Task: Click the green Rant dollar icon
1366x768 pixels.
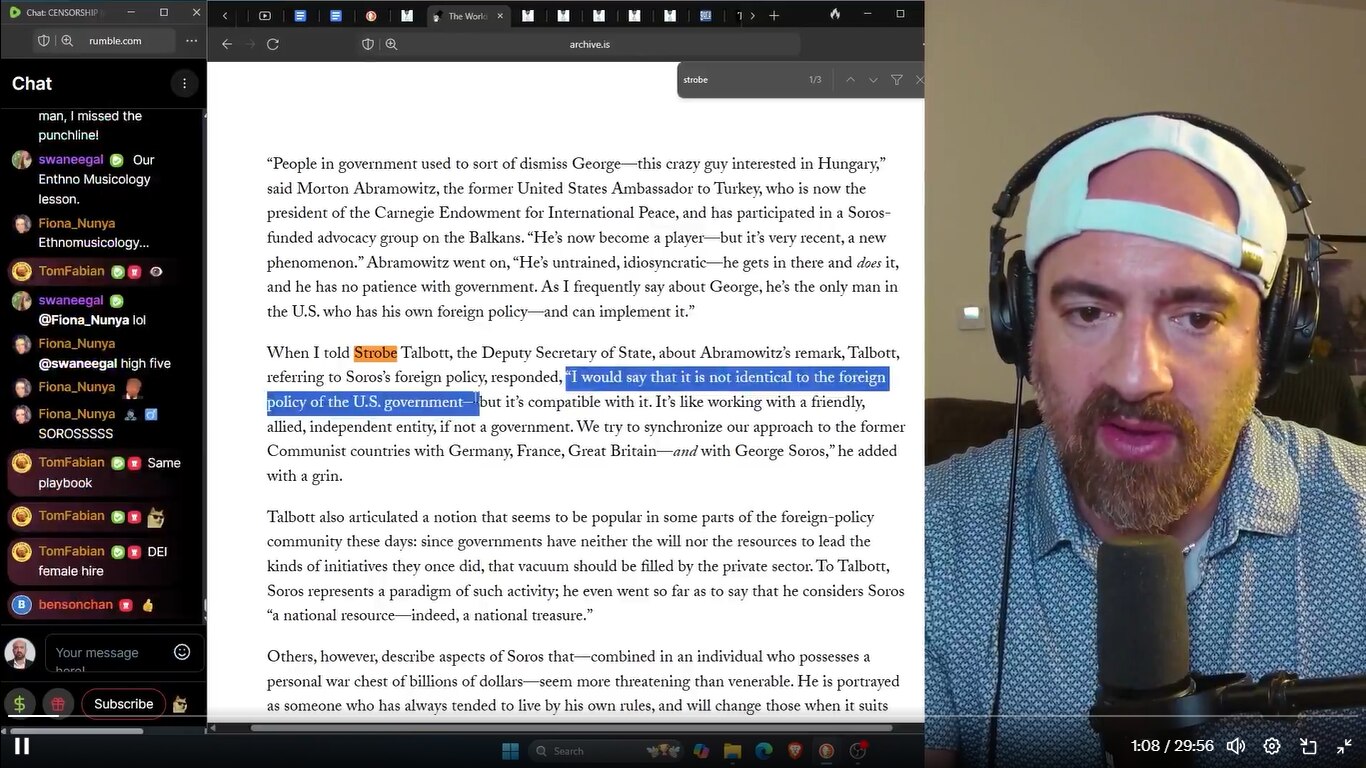Action: click(20, 703)
